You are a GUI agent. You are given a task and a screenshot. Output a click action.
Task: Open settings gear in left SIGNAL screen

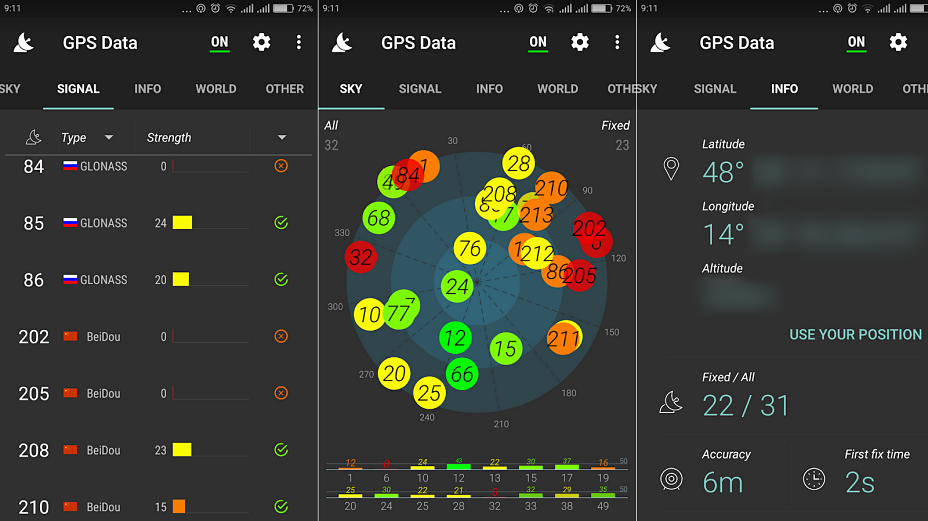coord(262,42)
